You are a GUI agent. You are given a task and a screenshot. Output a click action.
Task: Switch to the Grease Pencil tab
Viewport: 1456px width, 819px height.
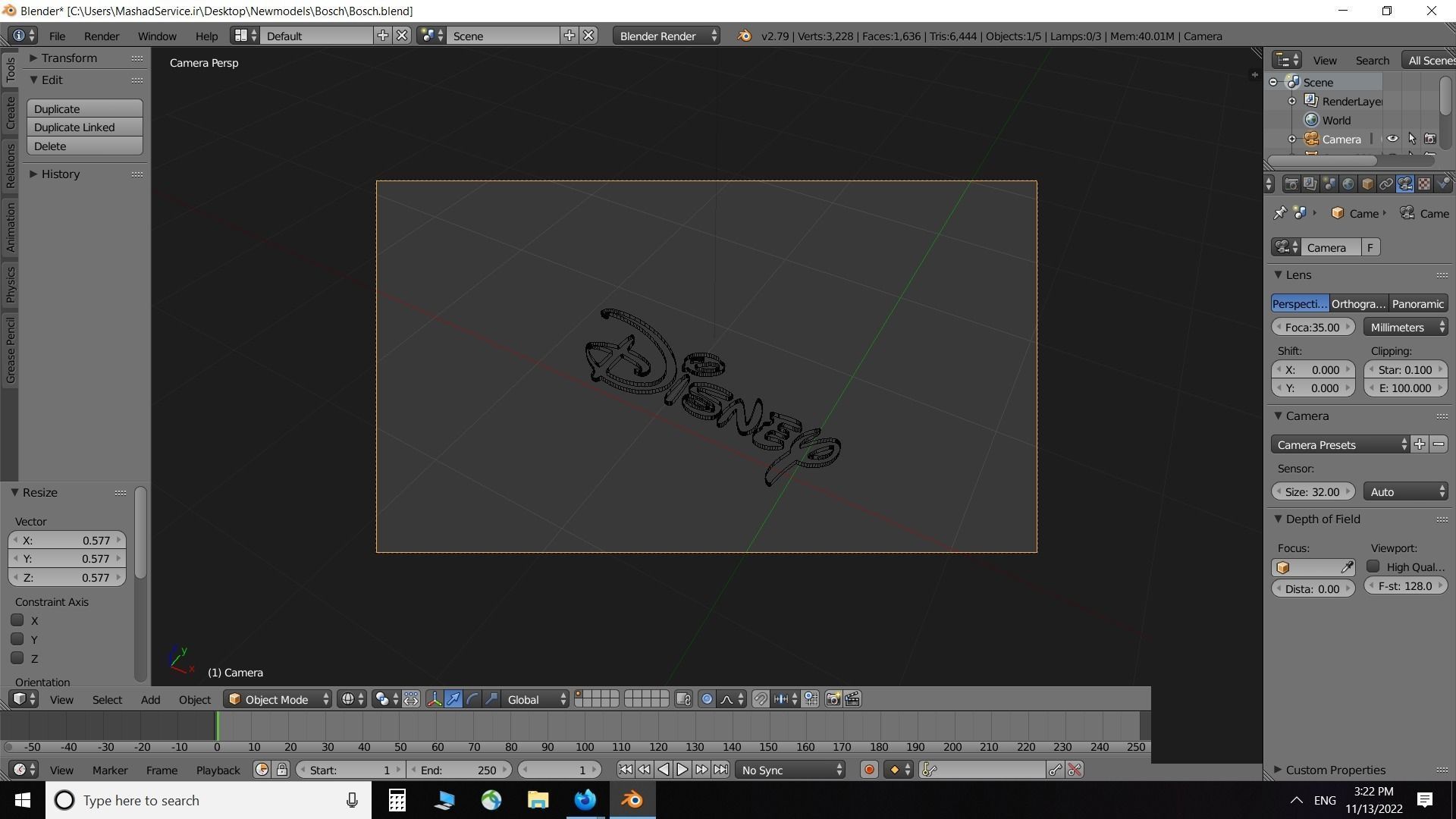click(x=10, y=350)
